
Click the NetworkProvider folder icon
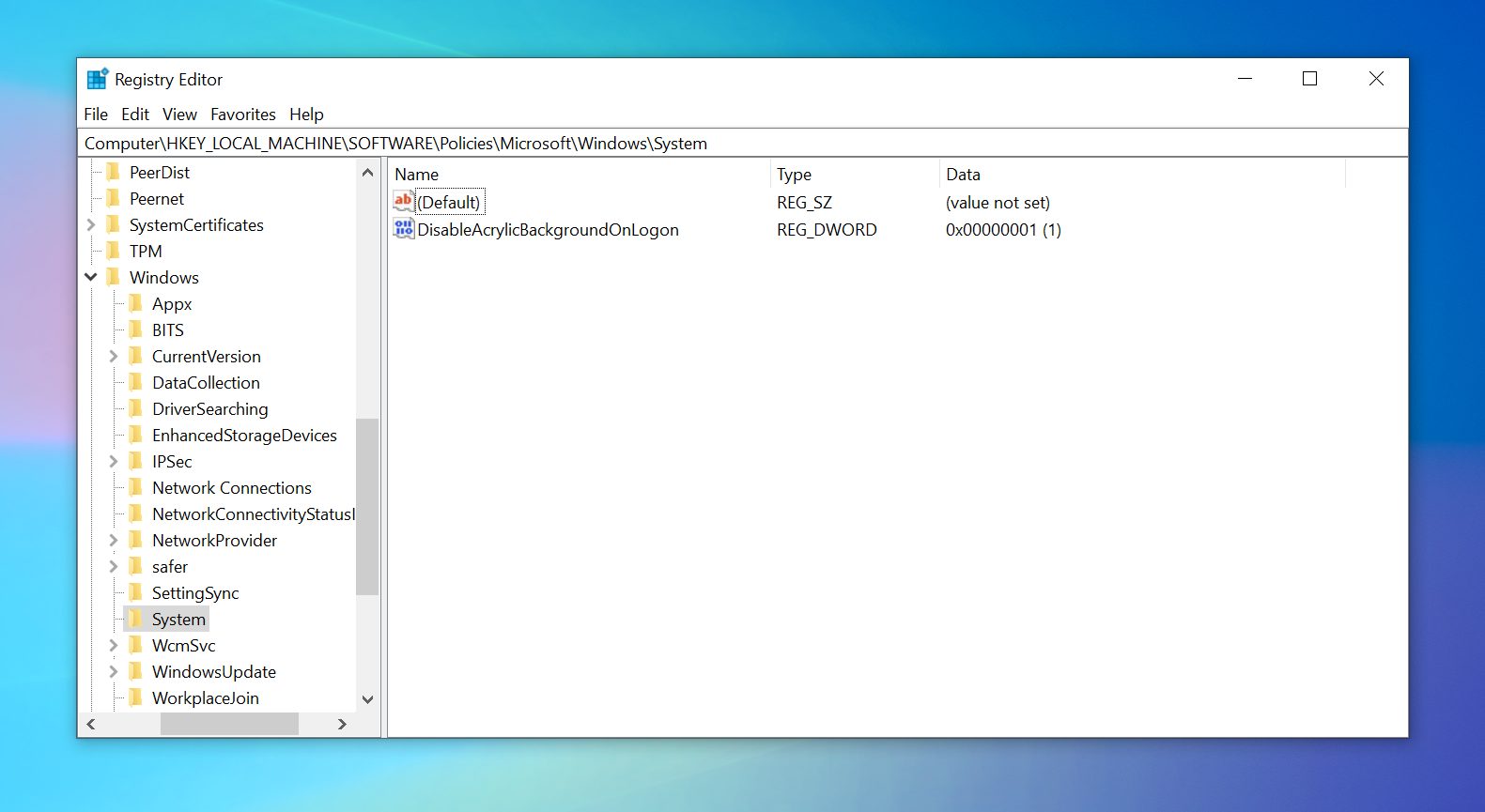click(136, 540)
